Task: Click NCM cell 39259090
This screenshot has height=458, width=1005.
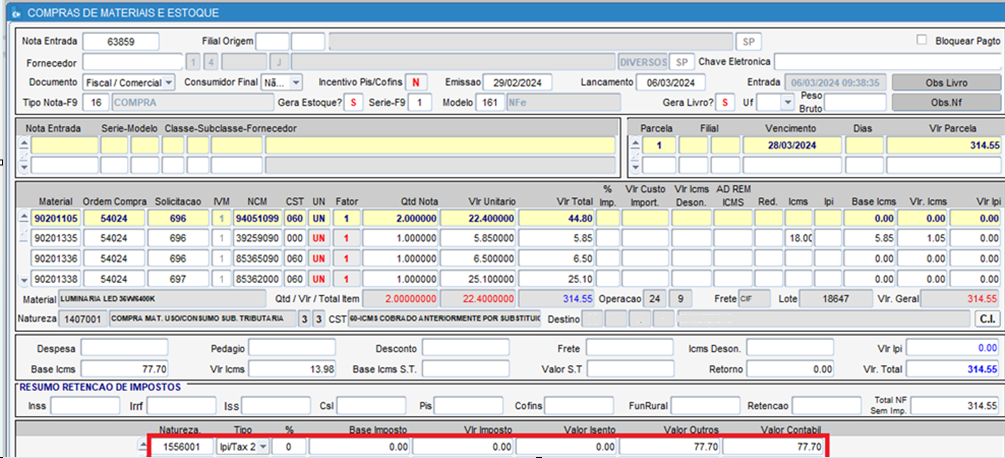Action: click(256, 239)
